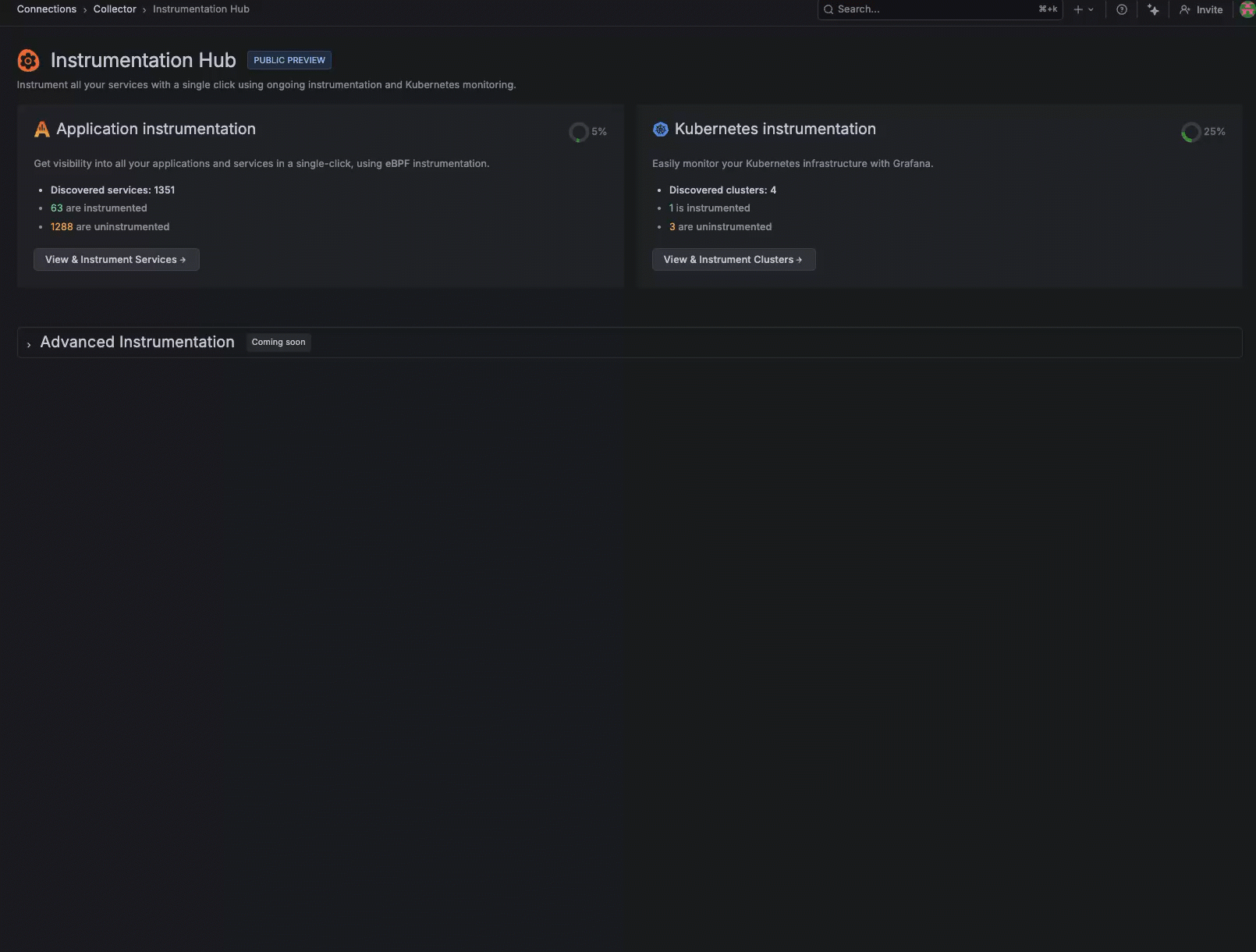Screen dimensions: 1256x952
Task: Select the PUBLIC PREVIEW badge
Action: click(289, 60)
